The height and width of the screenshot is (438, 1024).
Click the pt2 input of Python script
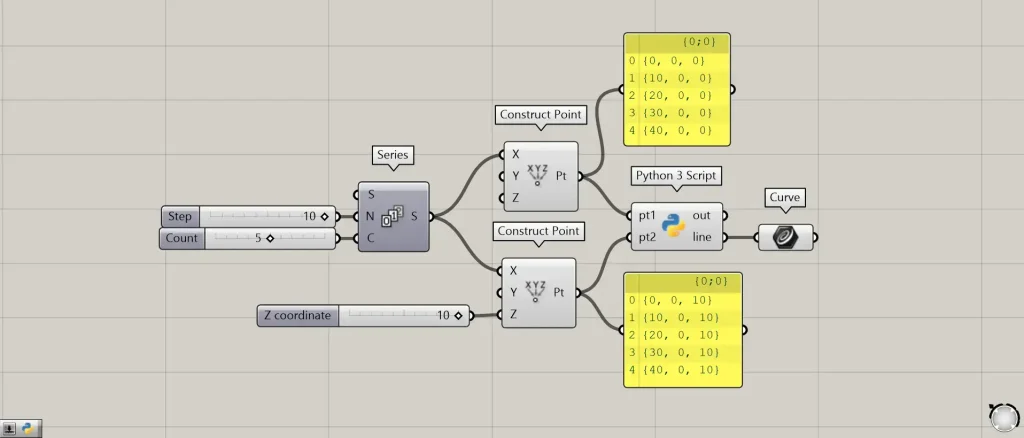click(x=643, y=238)
